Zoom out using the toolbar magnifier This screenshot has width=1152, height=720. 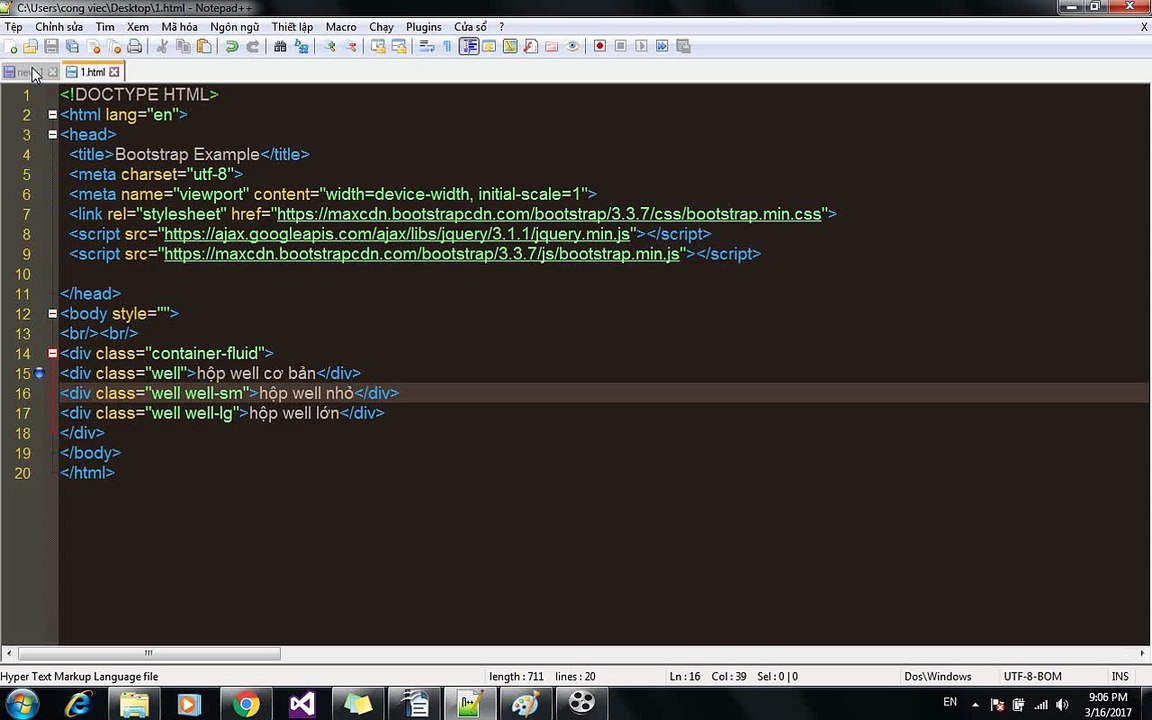tap(350, 46)
